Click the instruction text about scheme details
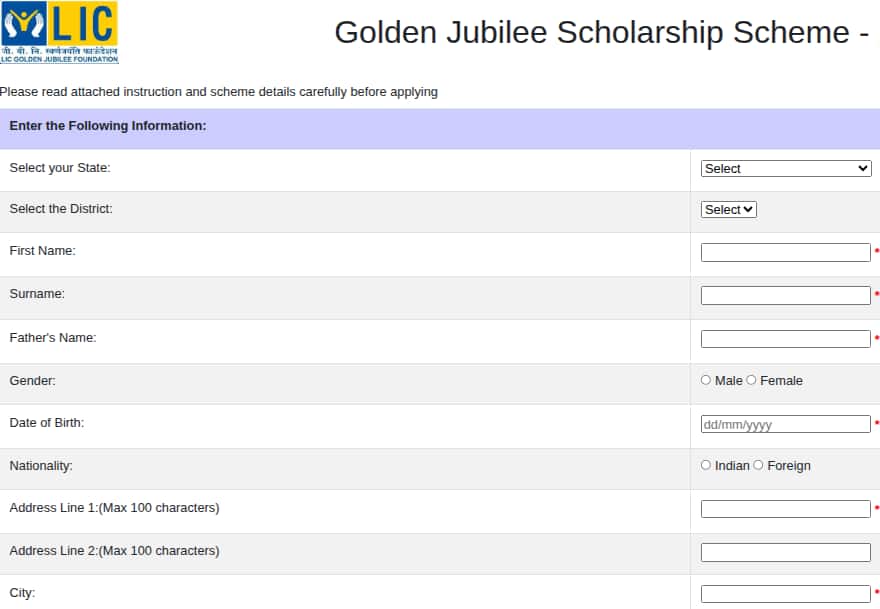 click(x=218, y=92)
